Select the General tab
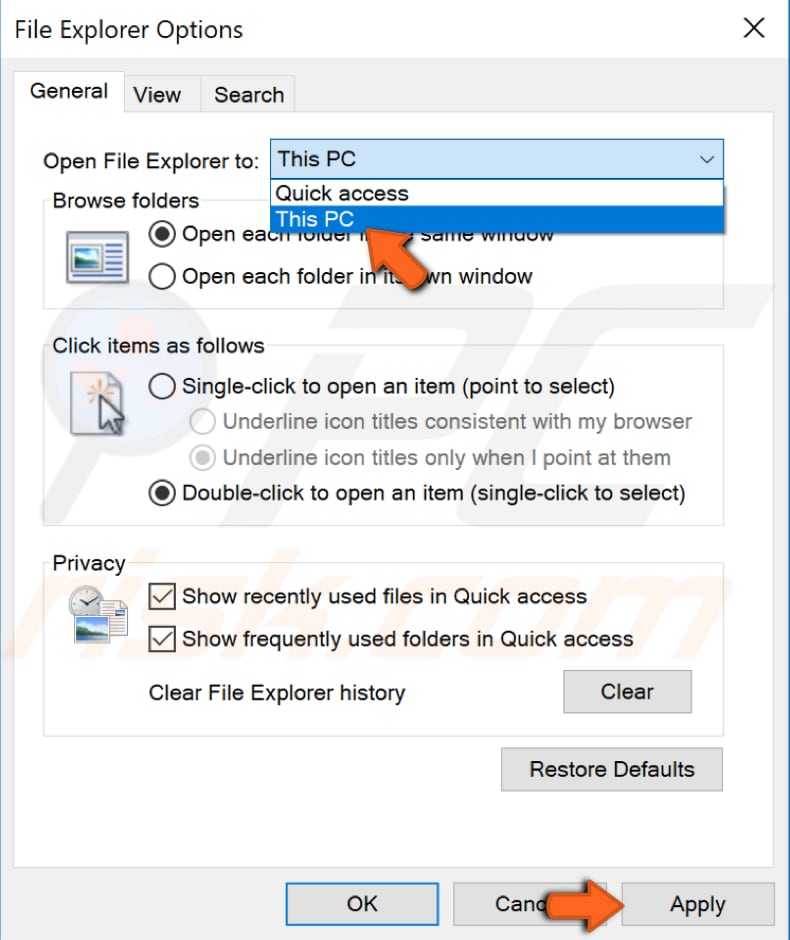The width and height of the screenshot is (790, 940). point(69,91)
